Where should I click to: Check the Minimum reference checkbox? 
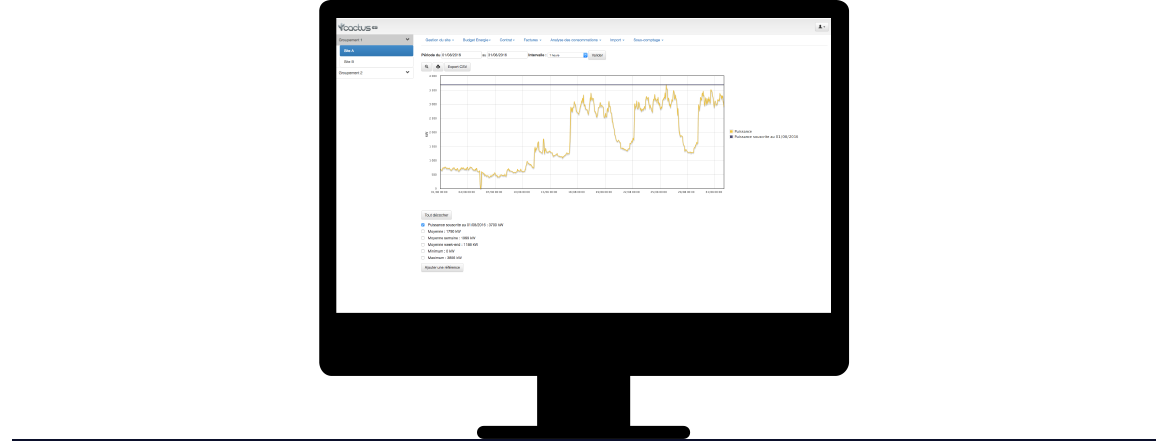[x=423, y=251]
